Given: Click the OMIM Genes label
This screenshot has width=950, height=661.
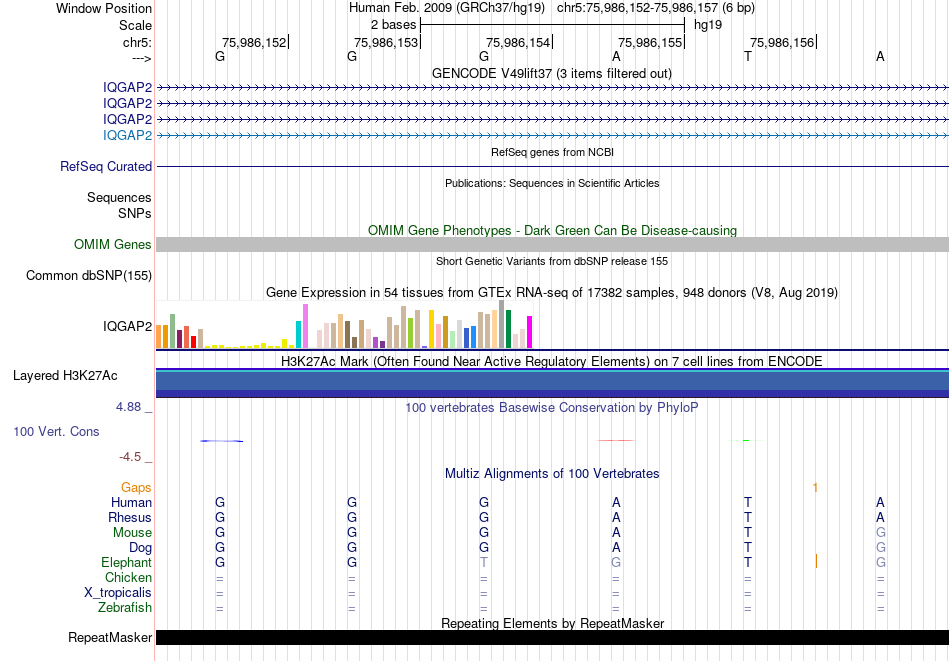Looking at the screenshot, I should [x=113, y=244].
